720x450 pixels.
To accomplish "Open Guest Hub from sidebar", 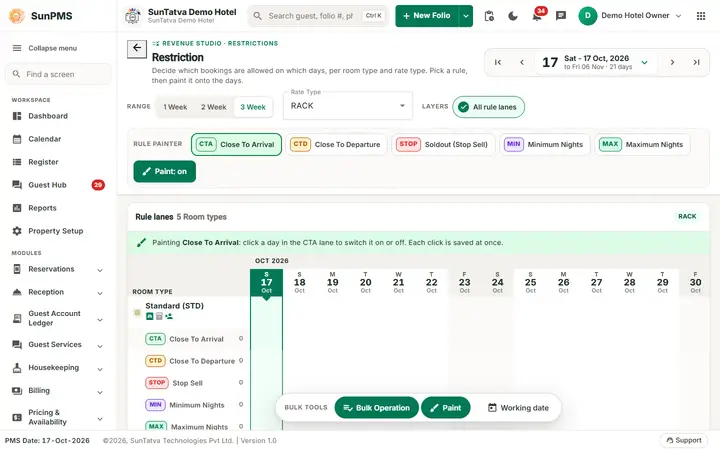I will point(57,185).
